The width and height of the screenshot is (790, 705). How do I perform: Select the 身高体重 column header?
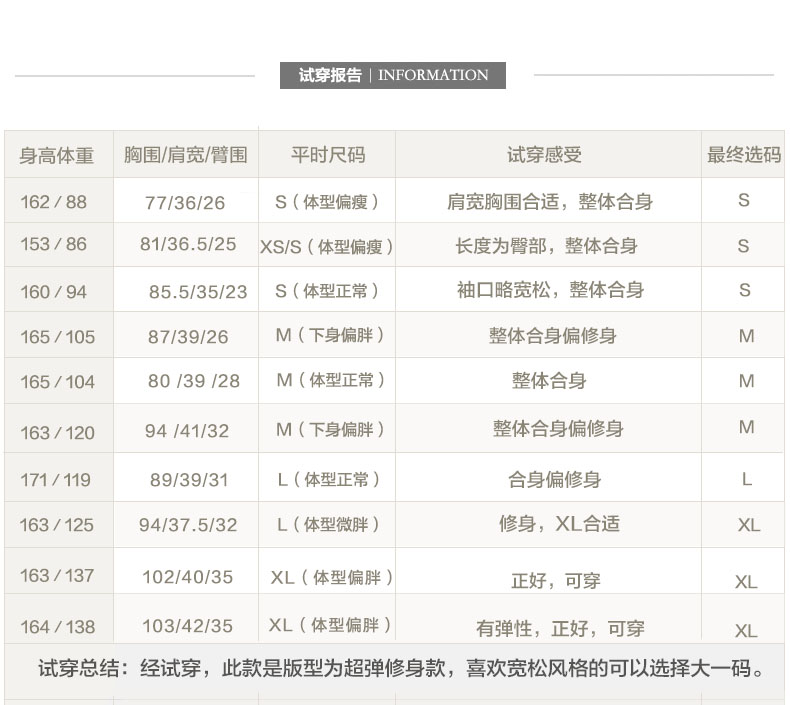[57, 155]
